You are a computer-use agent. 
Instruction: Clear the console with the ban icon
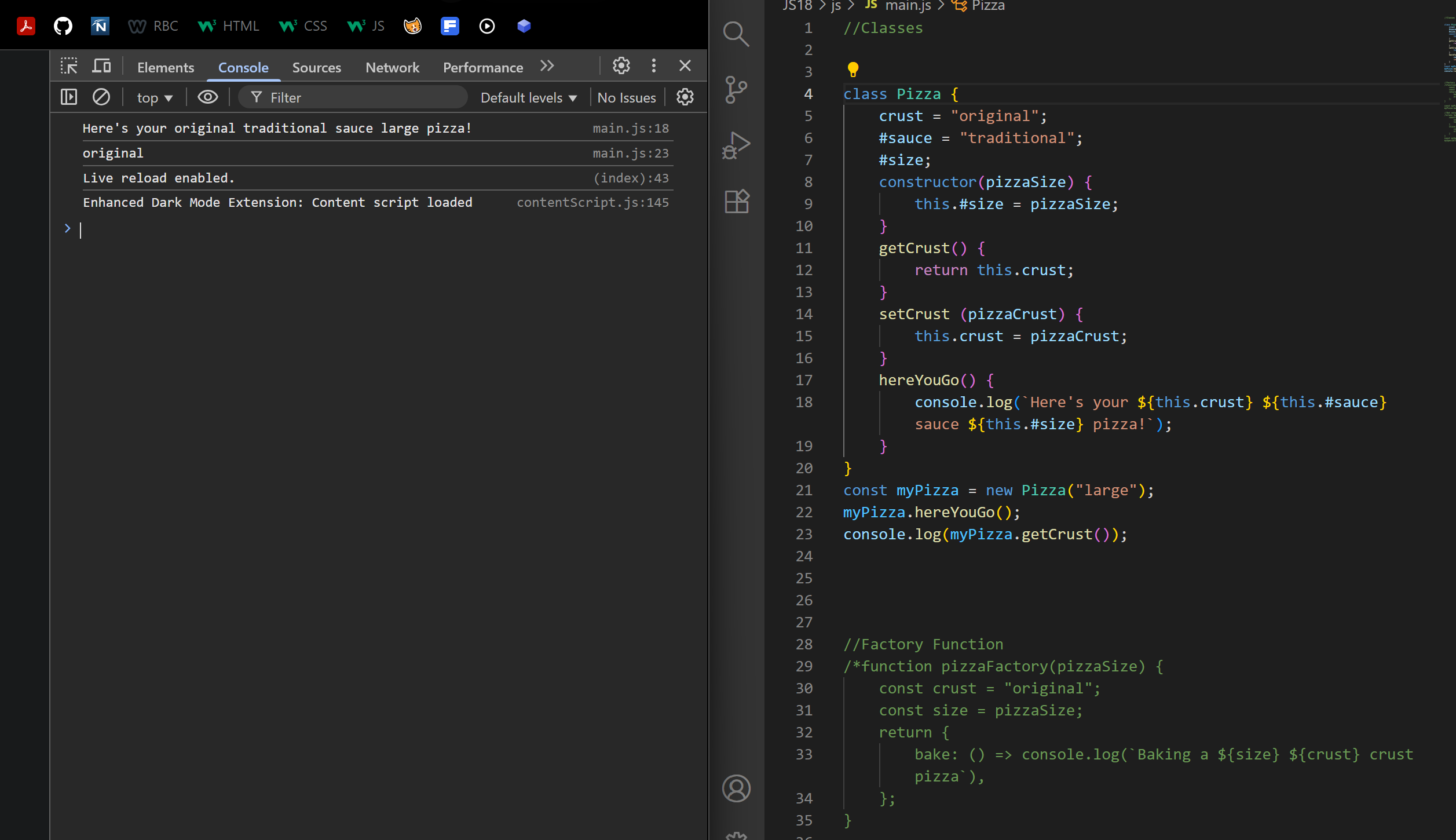click(x=101, y=97)
